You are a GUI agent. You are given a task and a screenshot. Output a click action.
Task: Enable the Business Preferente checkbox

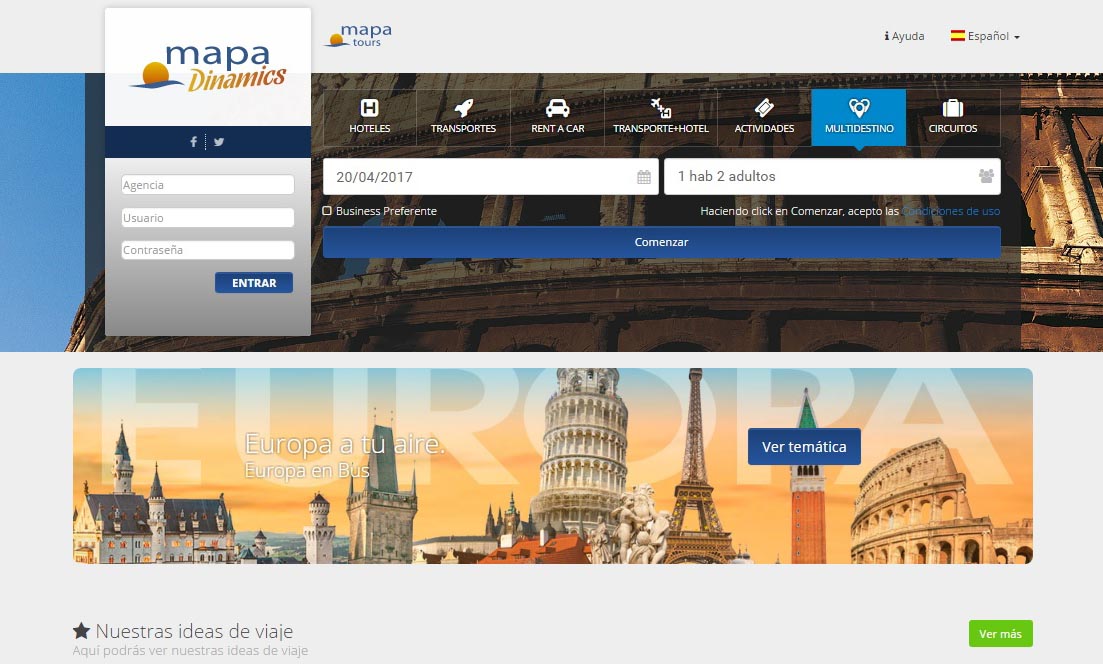327,211
